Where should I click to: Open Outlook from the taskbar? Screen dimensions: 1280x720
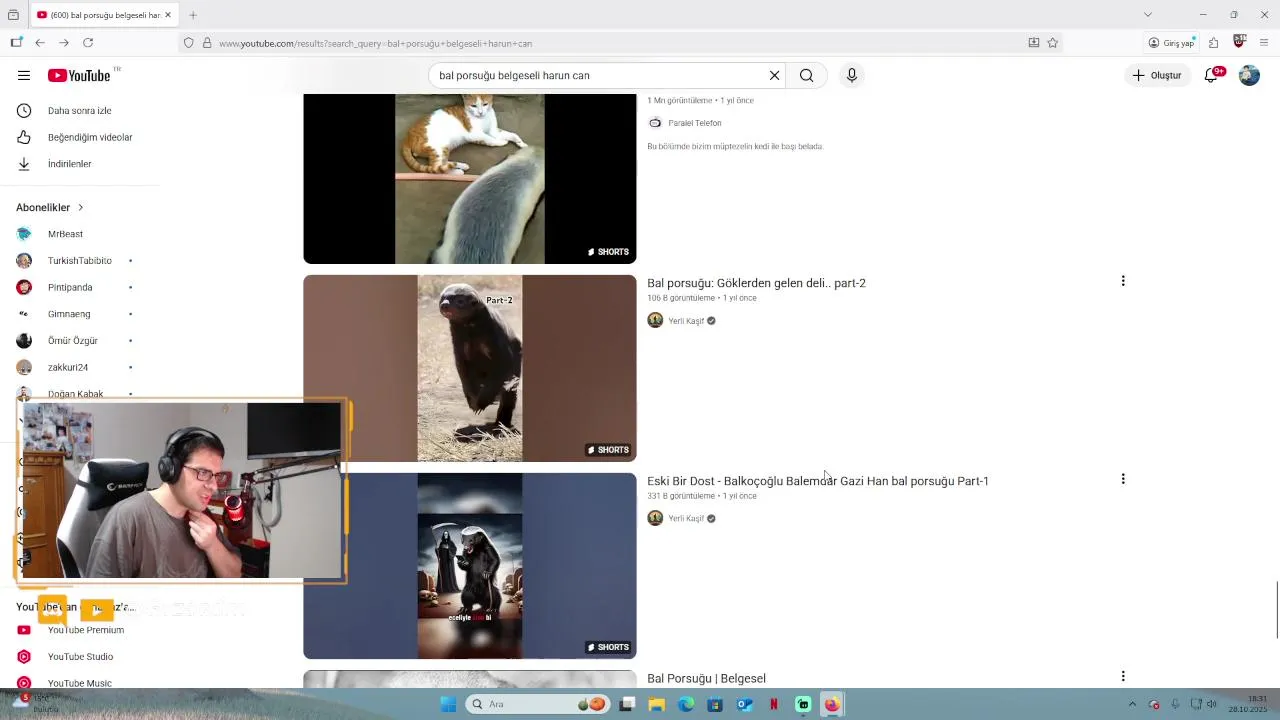coord(745,704)
